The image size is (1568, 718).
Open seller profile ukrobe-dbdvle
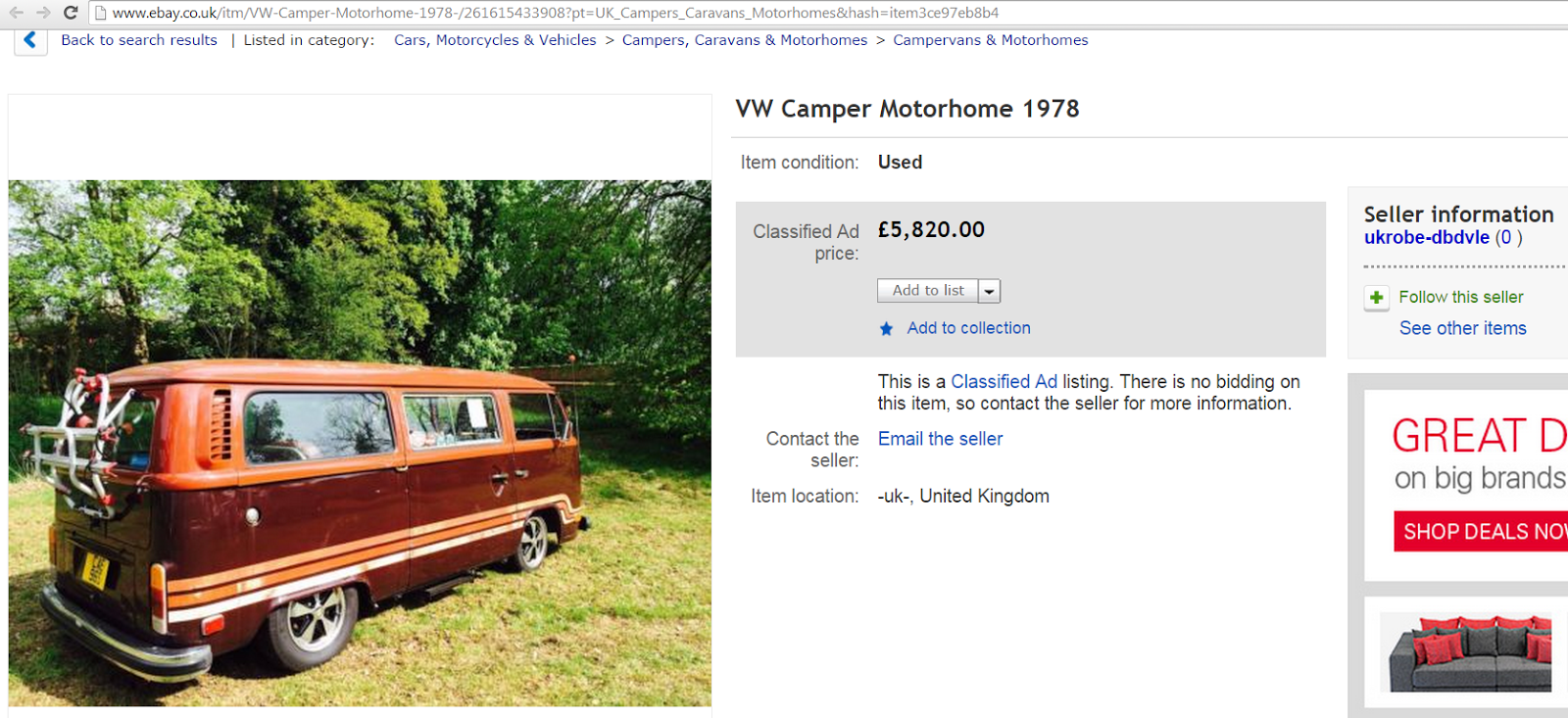1427,237
